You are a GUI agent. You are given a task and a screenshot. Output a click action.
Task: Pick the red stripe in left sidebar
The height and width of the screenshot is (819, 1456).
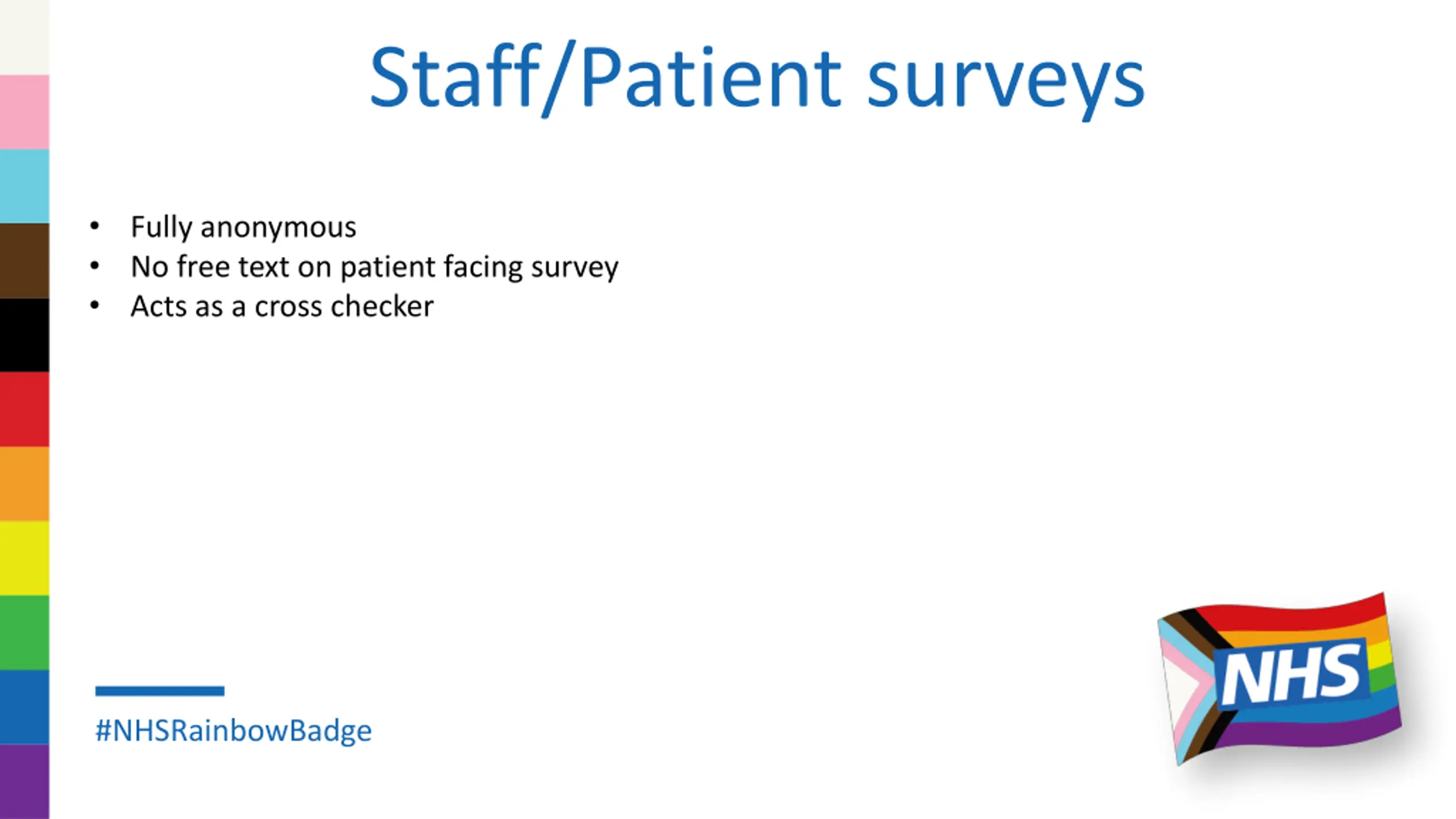[x=24, y=409]
